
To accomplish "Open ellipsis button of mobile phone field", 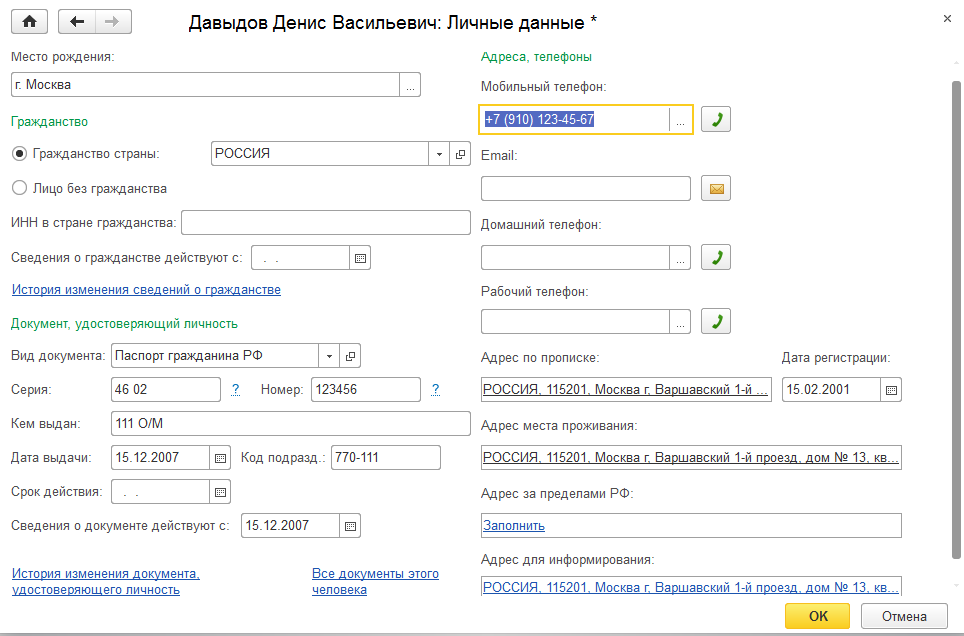I will (680, 119).
